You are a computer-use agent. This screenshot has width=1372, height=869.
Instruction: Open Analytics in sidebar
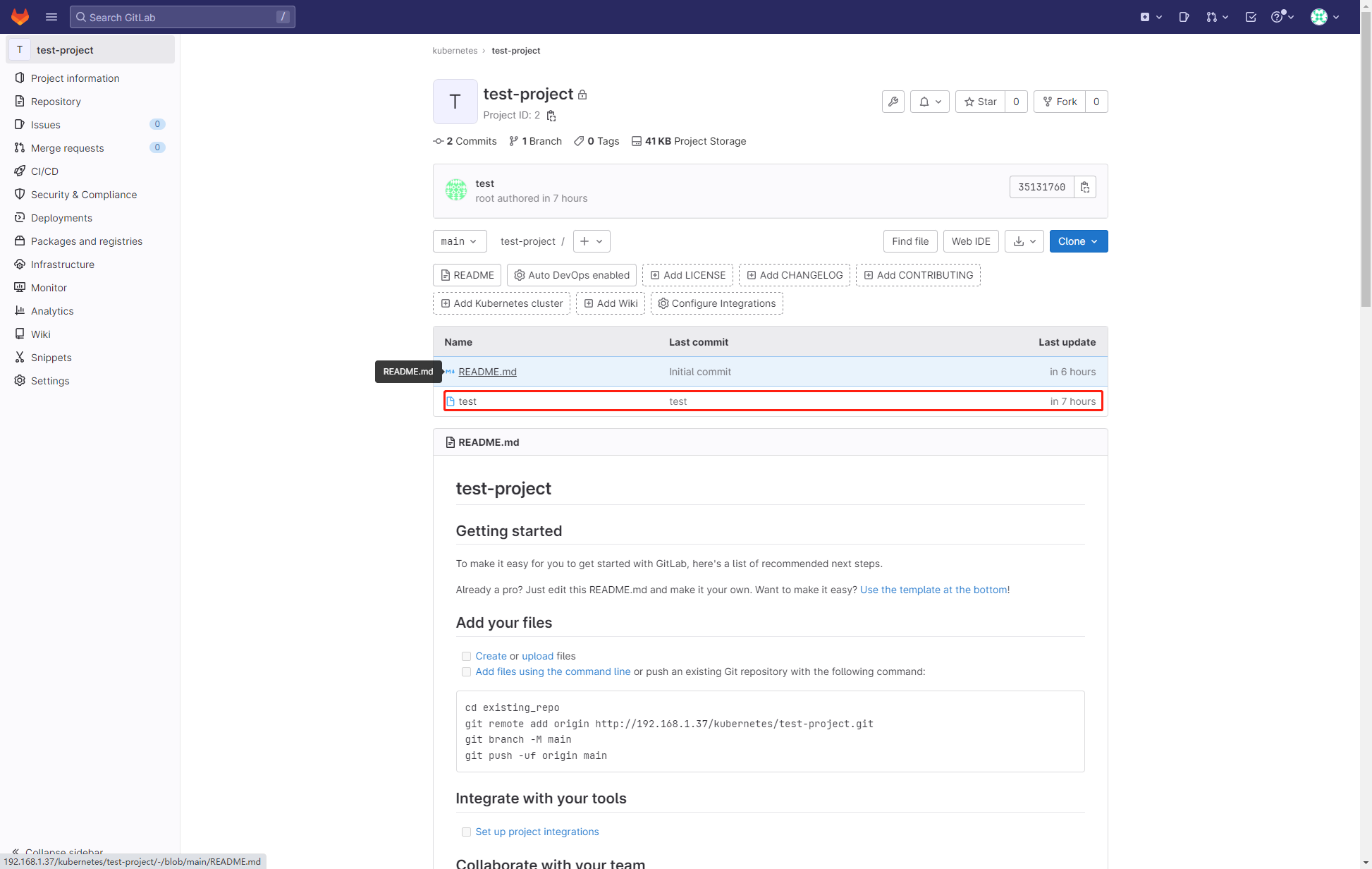click(52, 311)
